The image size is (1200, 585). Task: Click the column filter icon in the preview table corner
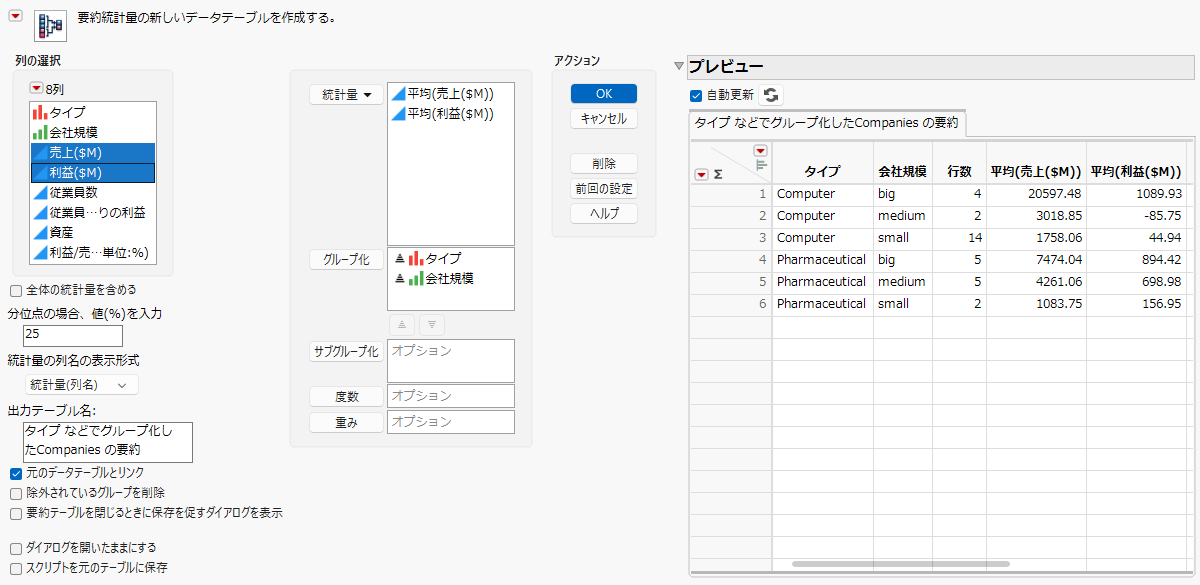click(760, 166)
